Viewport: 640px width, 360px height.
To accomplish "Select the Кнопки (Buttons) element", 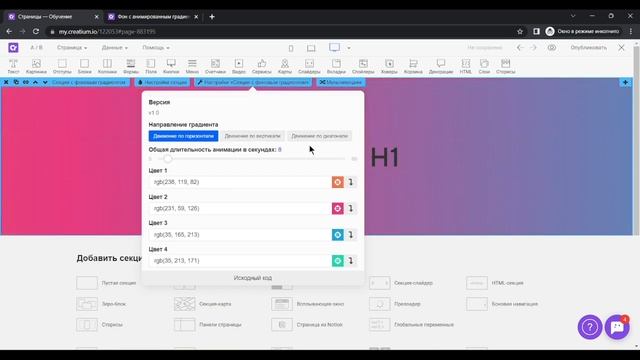I will pos(171,66).
